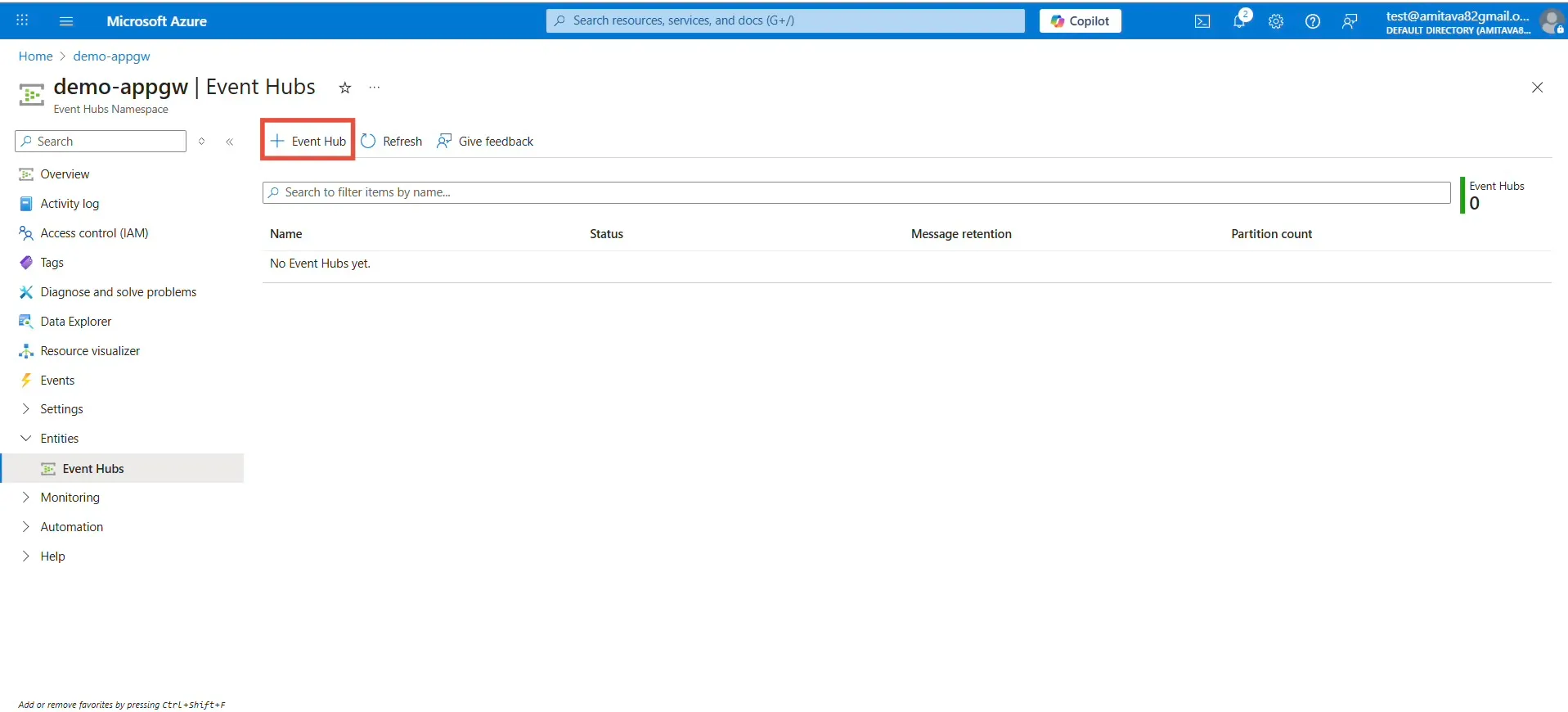Favorite demo-appgw with the star icon
Image resolution: width=1568 pixels, height=712 pixels.
tap(345, 88)
